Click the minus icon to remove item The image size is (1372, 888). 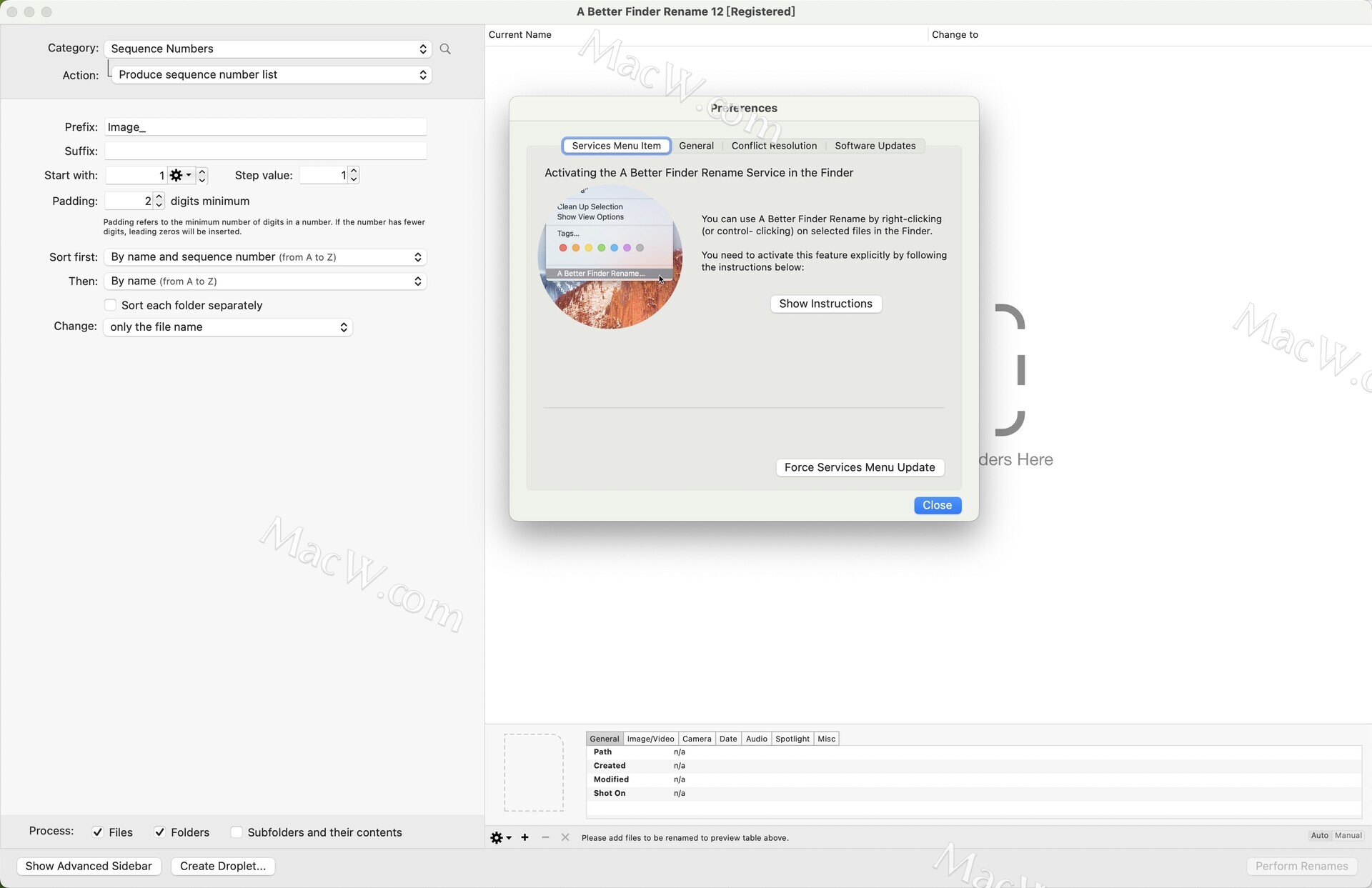click(x=545, y=837)
